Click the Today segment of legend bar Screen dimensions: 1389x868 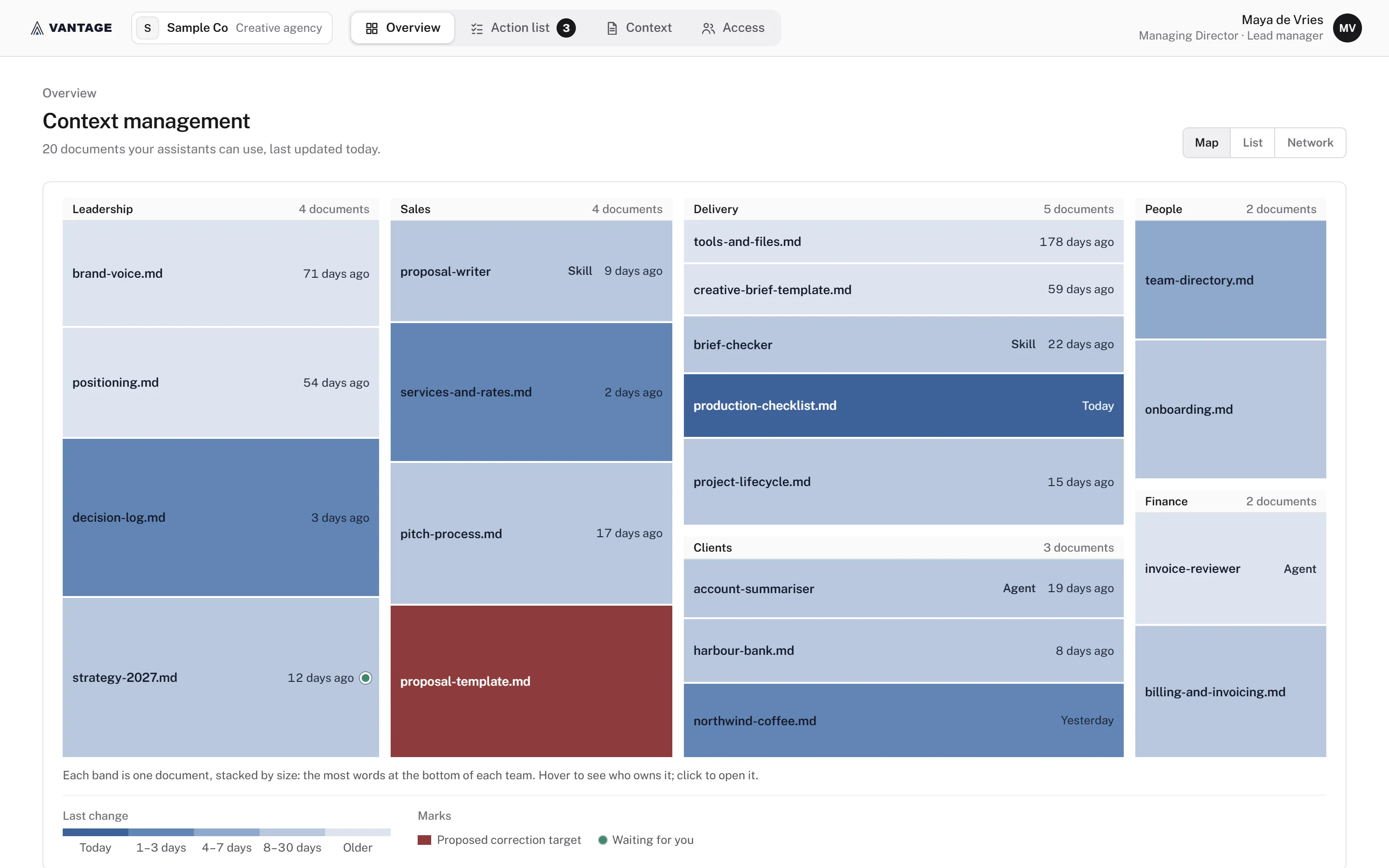pos(95,832)
